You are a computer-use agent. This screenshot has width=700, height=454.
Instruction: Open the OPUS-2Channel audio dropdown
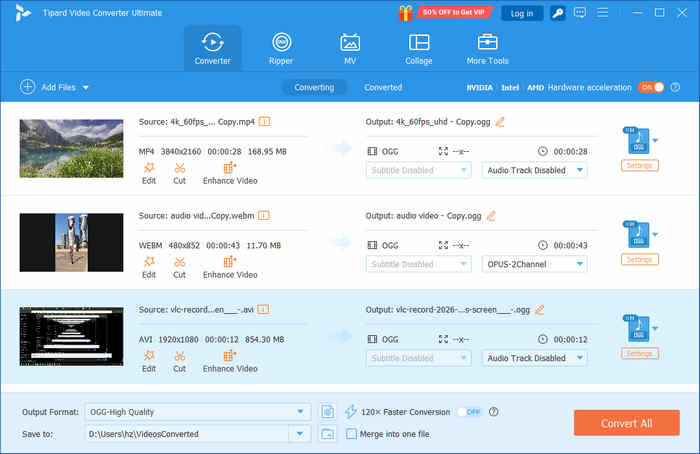coord(534,264)
